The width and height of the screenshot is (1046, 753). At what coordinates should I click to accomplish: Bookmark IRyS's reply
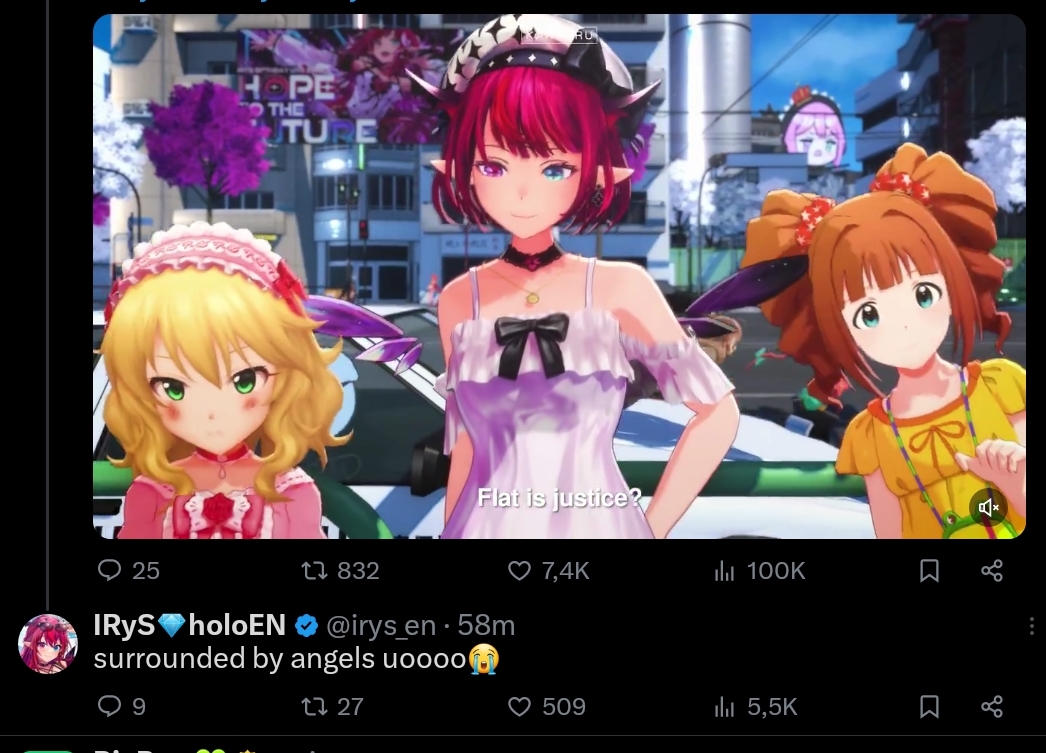click(929, 706)
